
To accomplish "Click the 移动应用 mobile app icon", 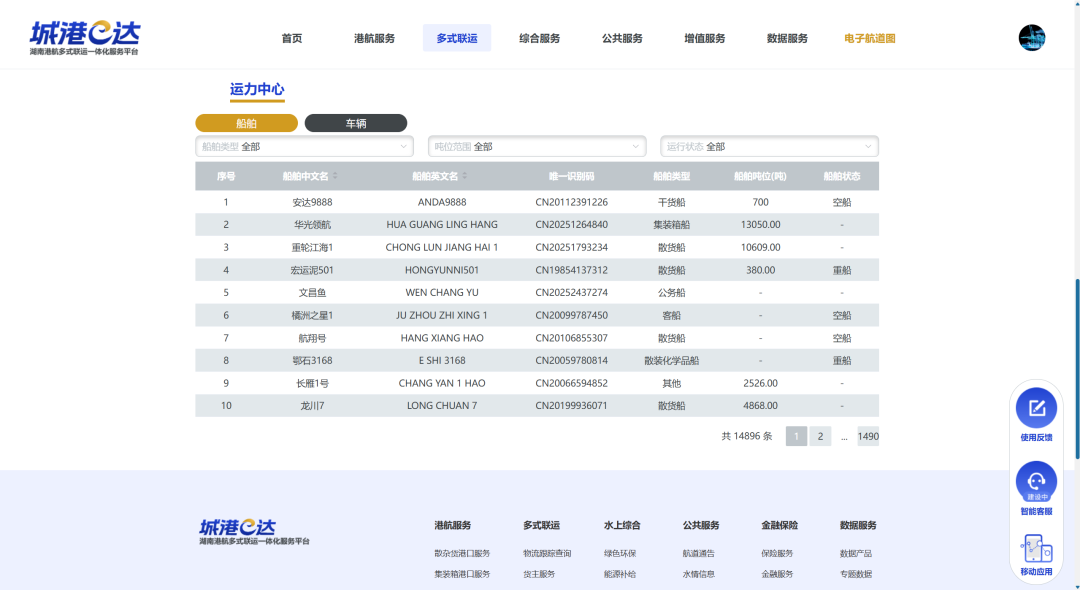I will (1036, 550).
